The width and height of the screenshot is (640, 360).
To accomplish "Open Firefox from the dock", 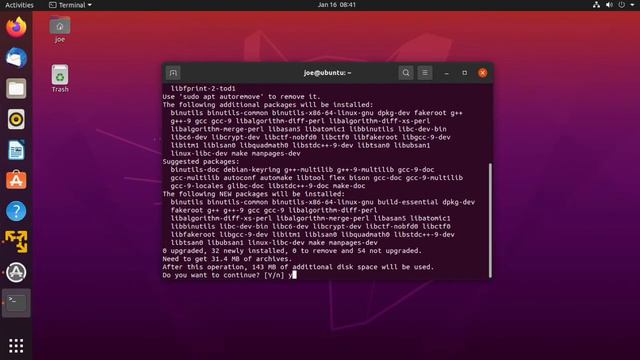I will click(x=16, y=27).
